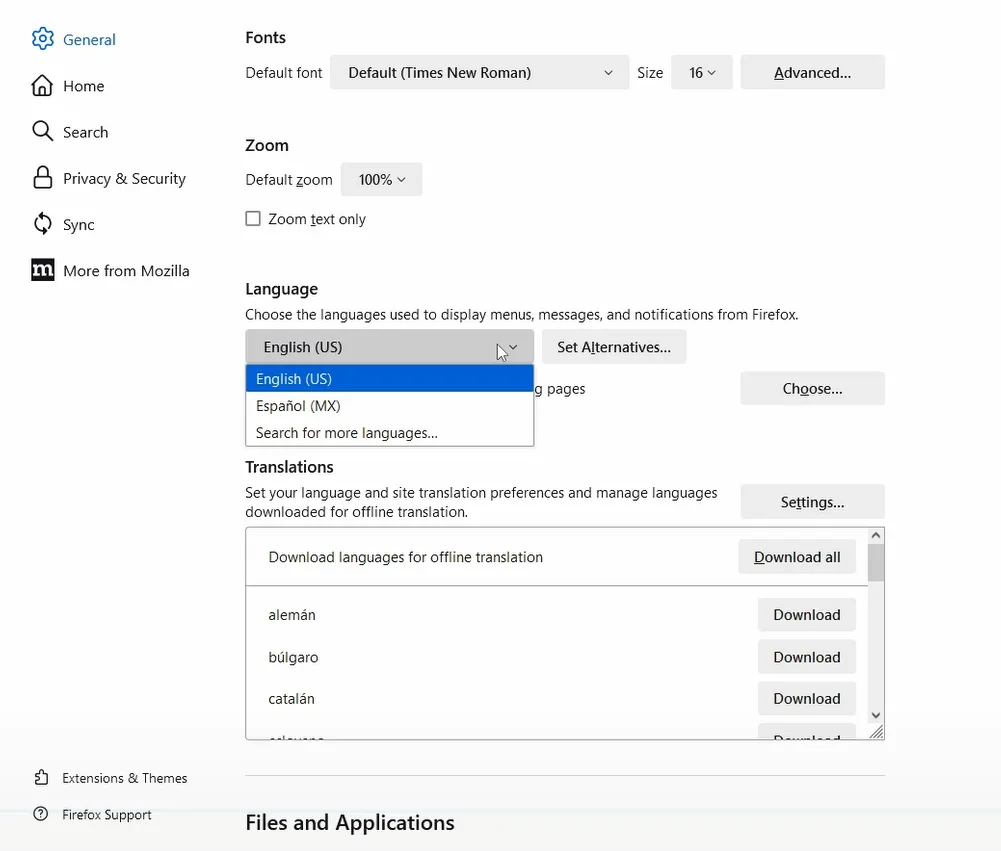Download the alemán translation language

806,614
